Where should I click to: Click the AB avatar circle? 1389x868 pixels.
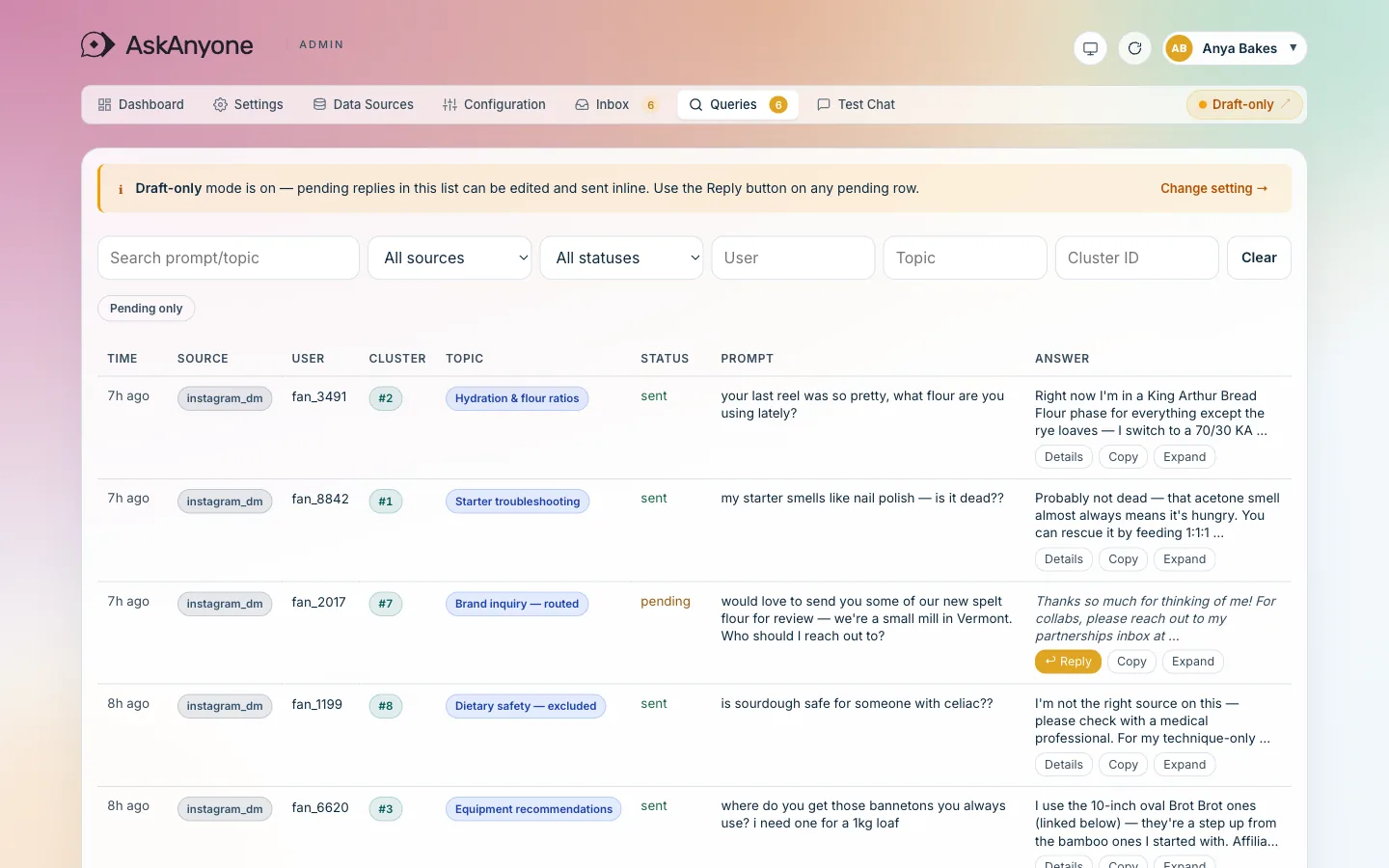point(1179,48)
